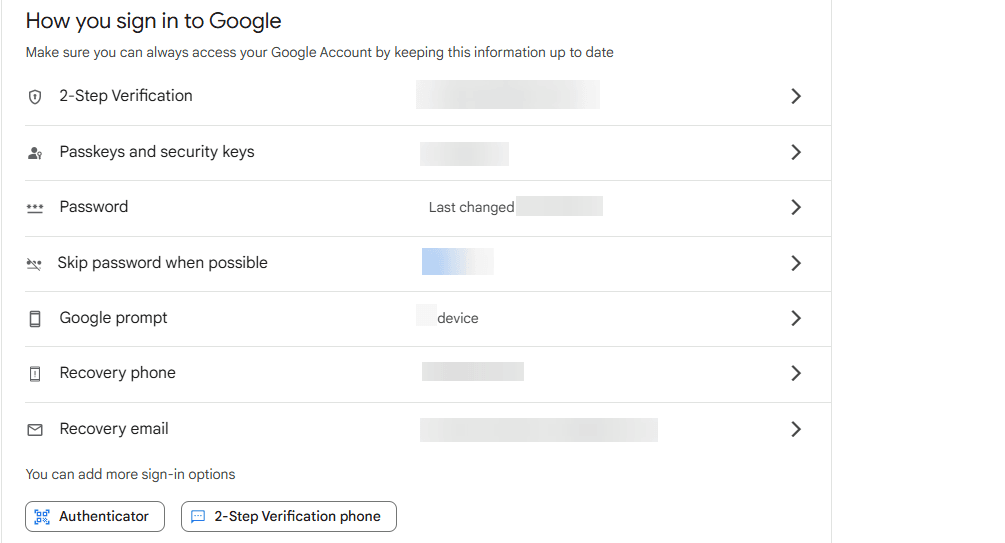This screenshot has width=1005, height=543.
Task: Open Google prompt row chevron arrow
Action: click(795, 318)
